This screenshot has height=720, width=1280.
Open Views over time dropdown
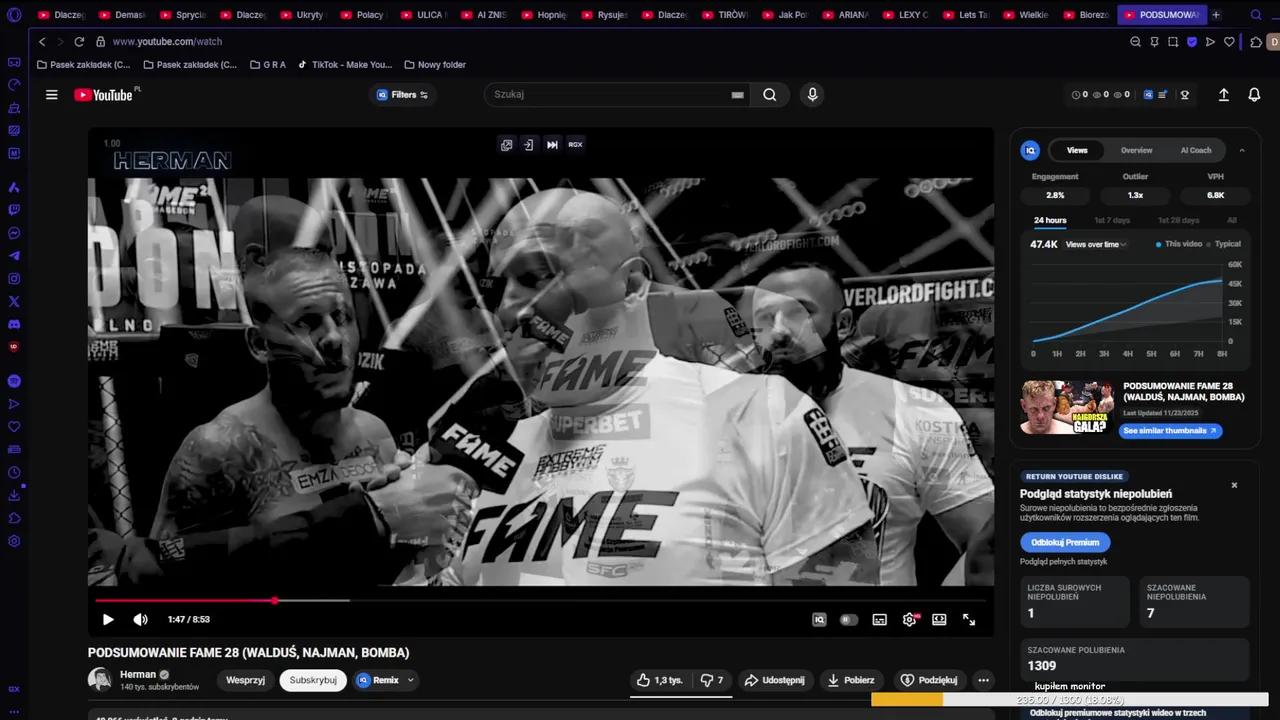(1096, 244)
